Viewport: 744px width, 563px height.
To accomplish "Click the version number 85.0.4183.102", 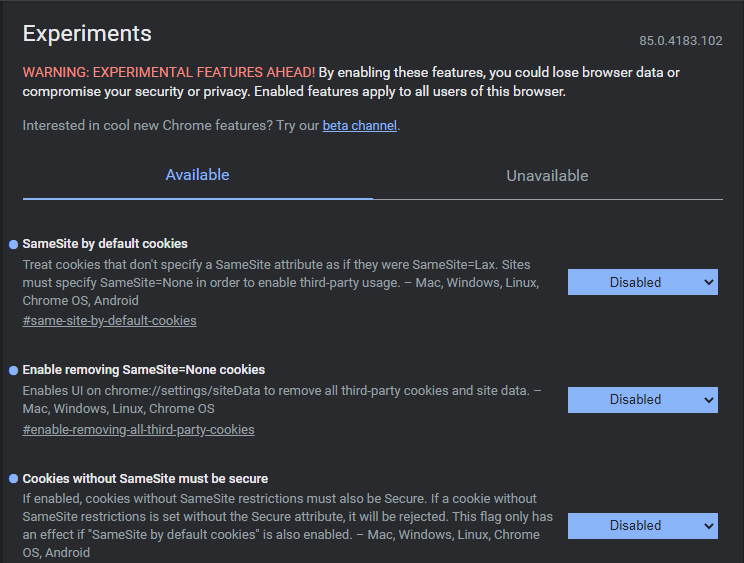I will click(x=680, y=41).
